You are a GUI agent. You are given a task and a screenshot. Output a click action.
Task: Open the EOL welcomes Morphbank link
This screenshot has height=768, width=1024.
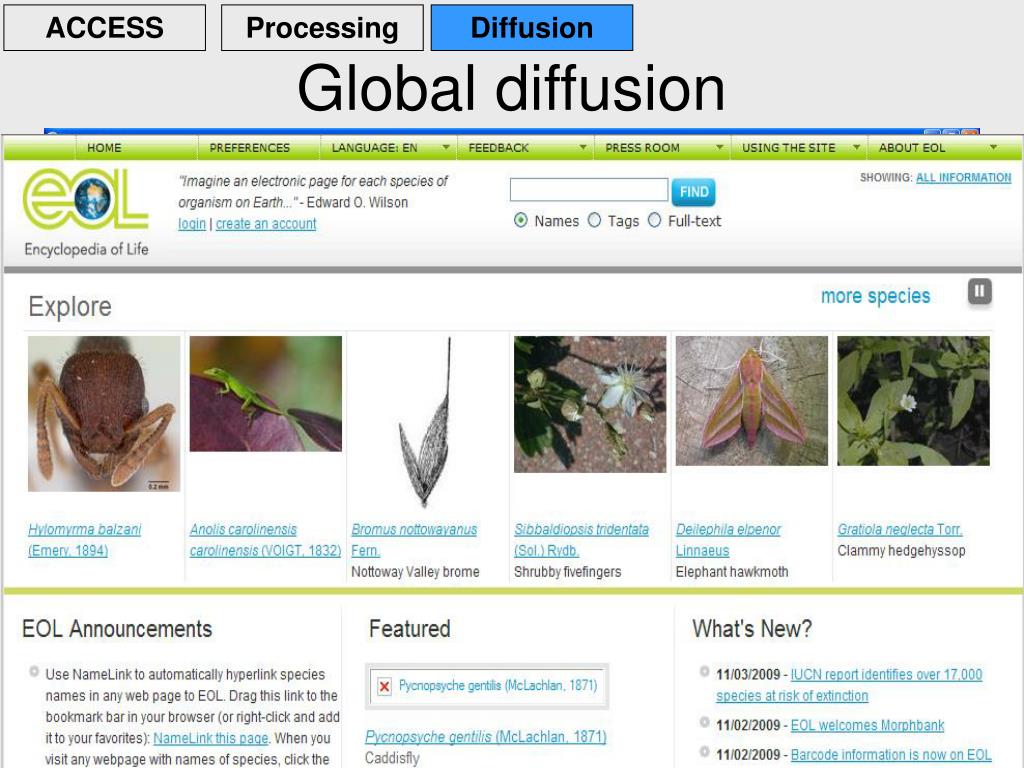point(867,726)
